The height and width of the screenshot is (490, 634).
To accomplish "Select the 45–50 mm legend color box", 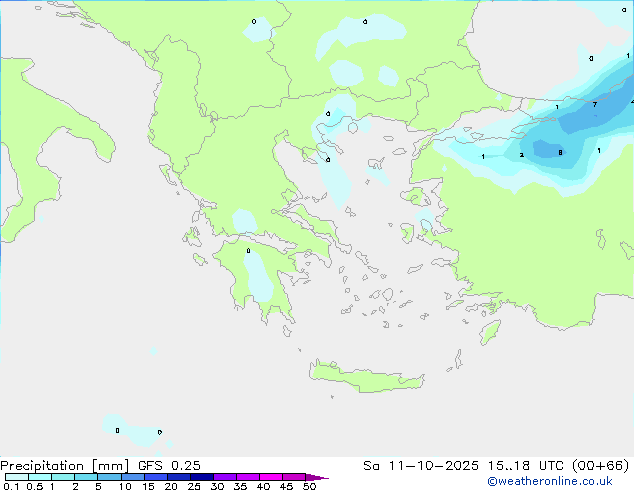I will click(294, 477).
